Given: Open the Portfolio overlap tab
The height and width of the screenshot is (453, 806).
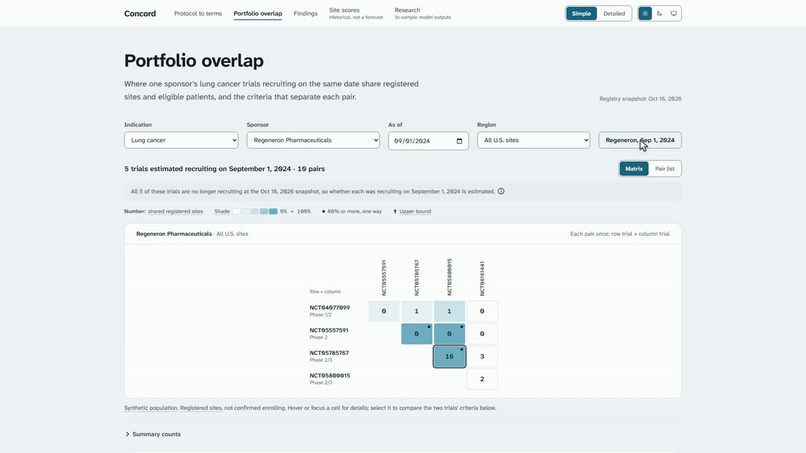Looking at the screenshot, I should click(x=258, y=13).
